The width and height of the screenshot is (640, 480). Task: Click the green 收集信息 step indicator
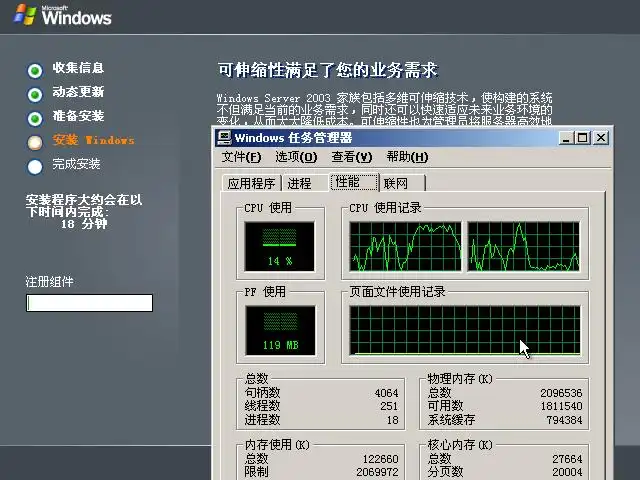(x=35, y=71)
